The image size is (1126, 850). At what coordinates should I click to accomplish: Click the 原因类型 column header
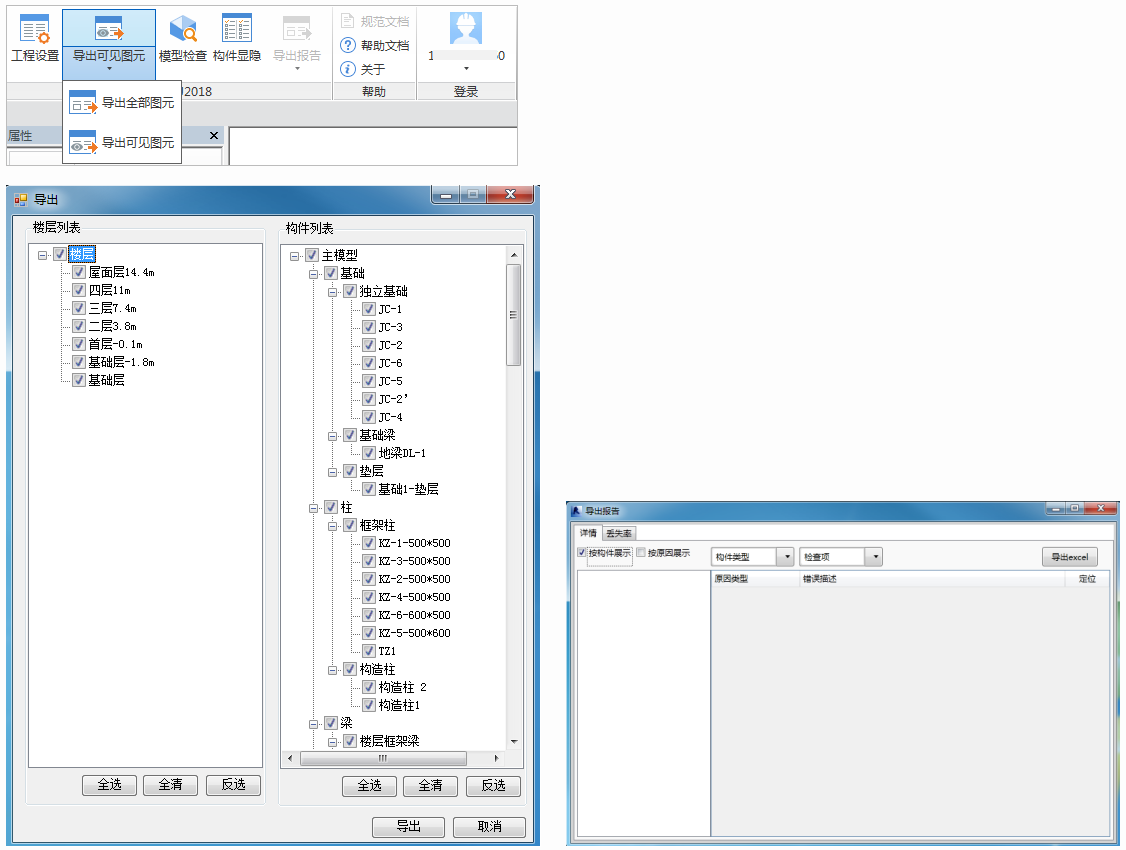pos(756,579)
